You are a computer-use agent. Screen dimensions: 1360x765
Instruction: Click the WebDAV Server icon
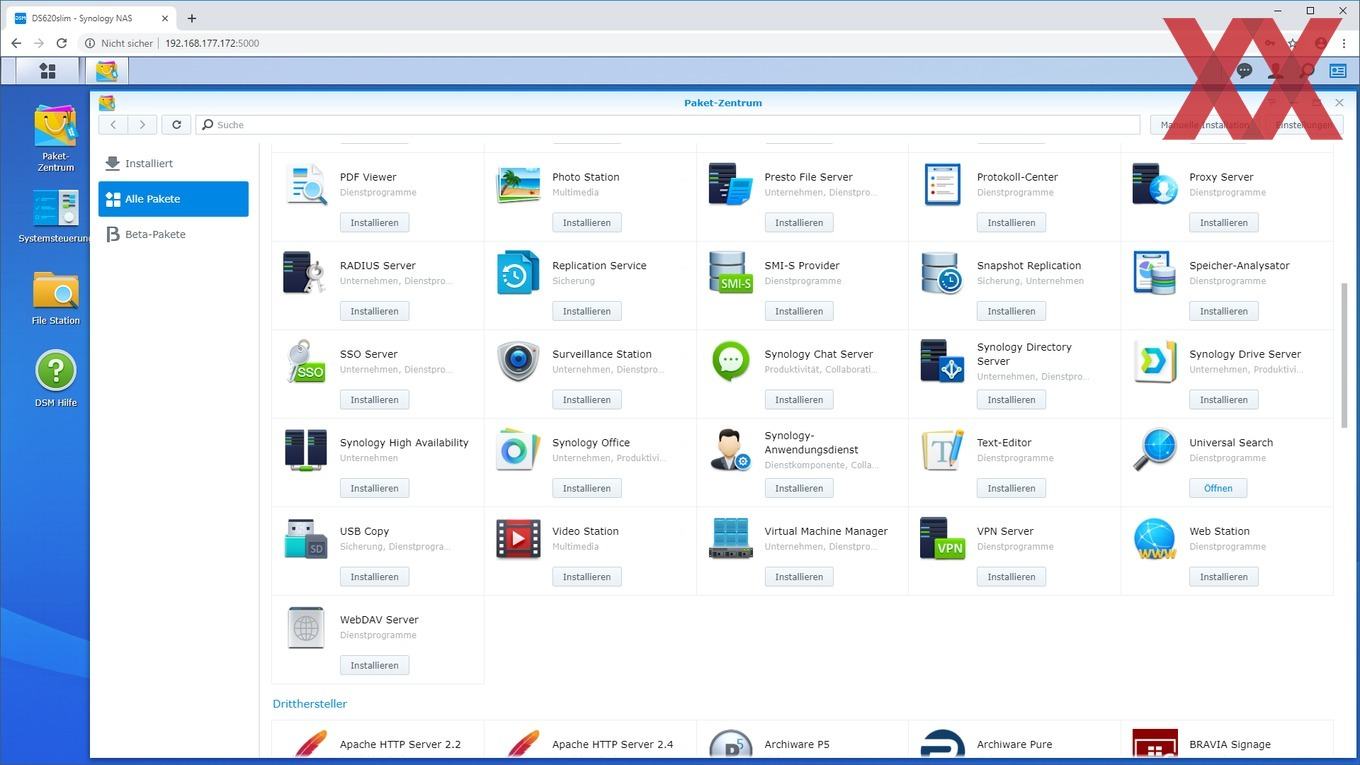pos(306,627)
